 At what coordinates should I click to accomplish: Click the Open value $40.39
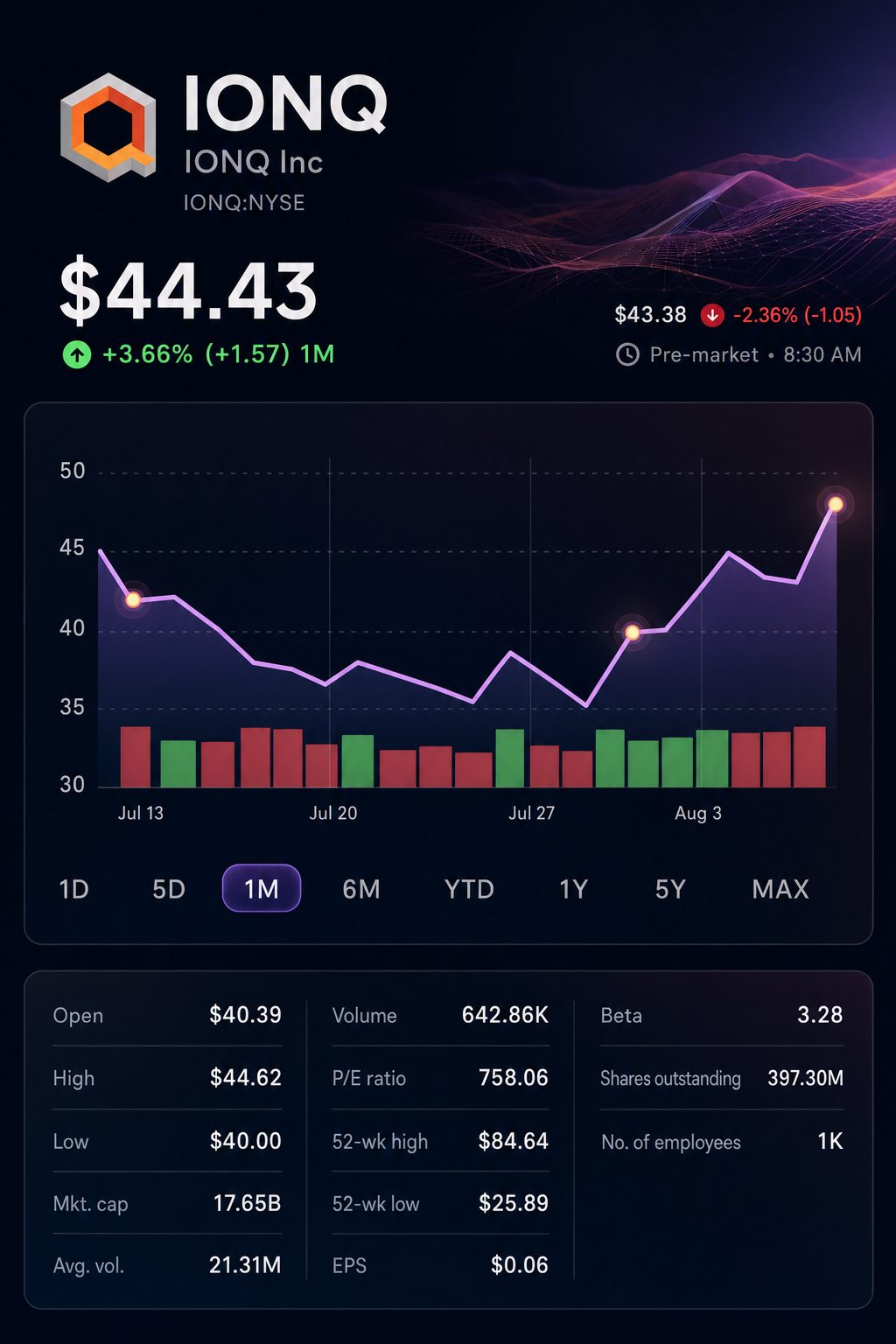(x=245, y=1015)
